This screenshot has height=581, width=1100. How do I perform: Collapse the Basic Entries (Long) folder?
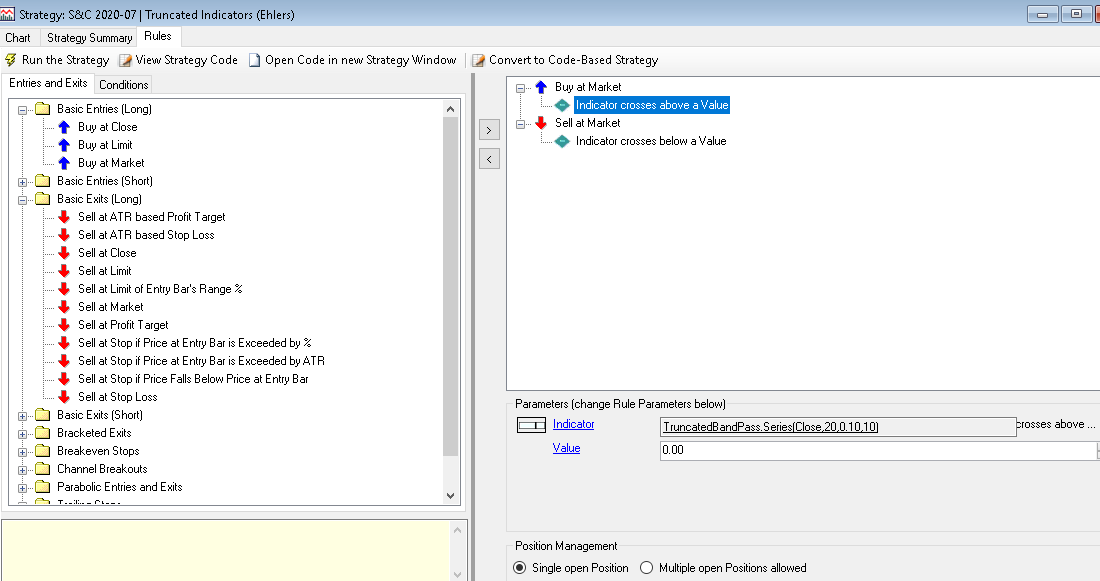point(23,109)
